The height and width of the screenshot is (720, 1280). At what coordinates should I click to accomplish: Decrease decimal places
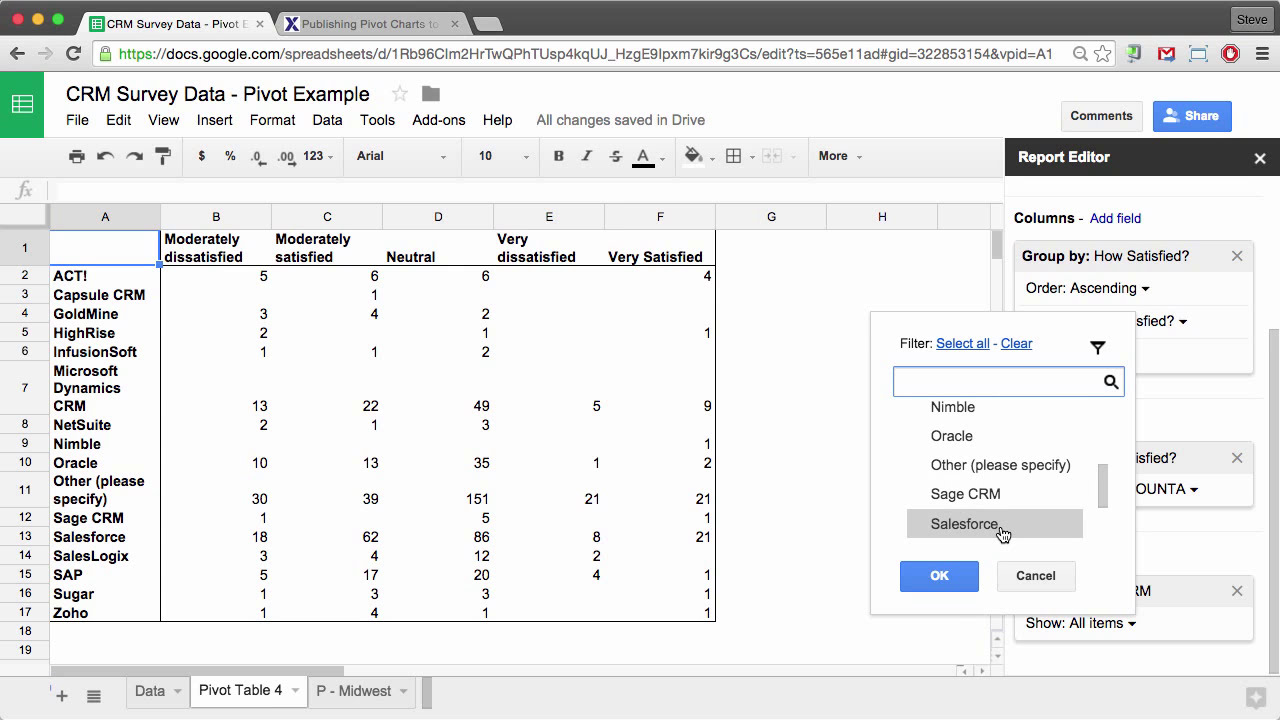point(258,156)
